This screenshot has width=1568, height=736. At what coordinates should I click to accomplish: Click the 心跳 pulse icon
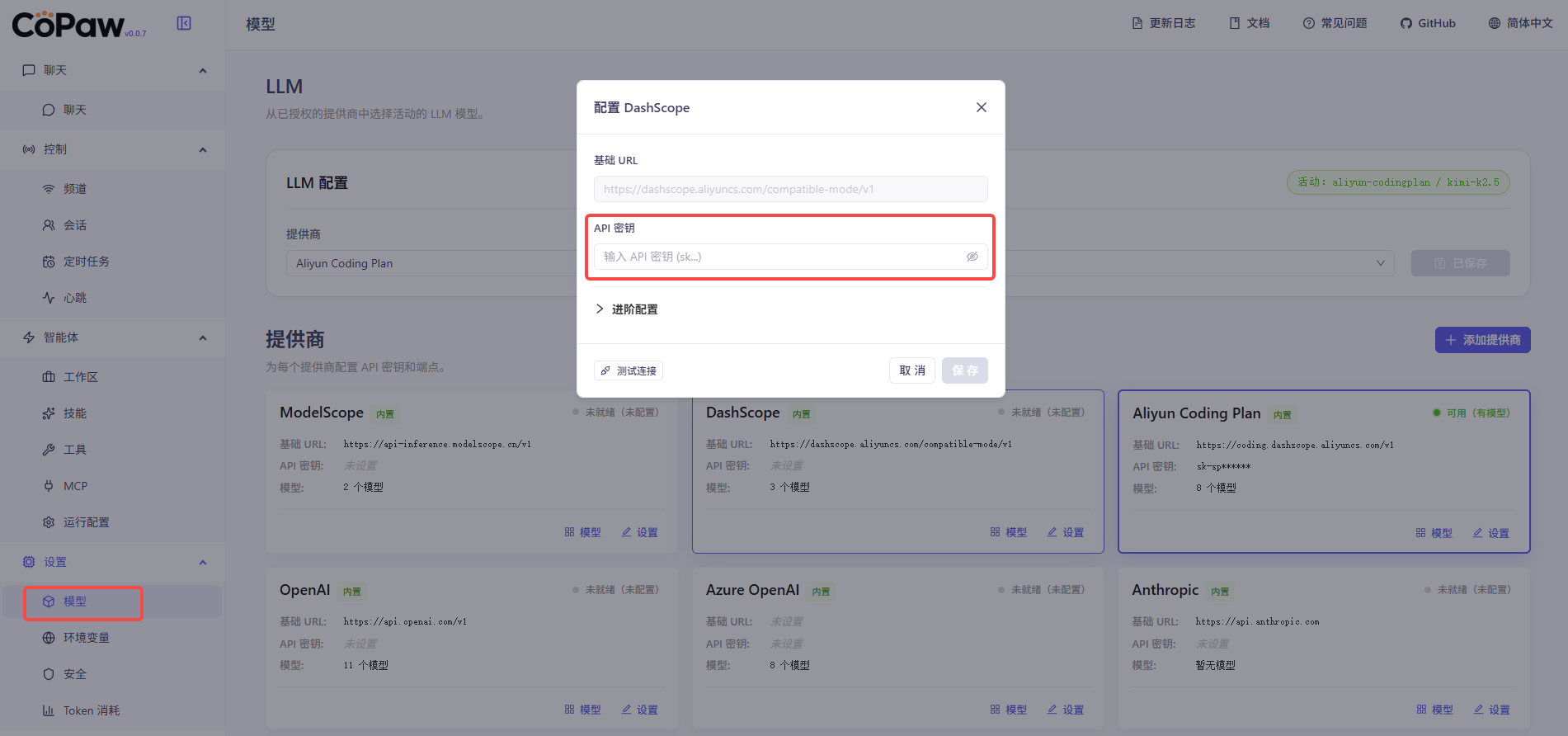[x=49, y=298]
